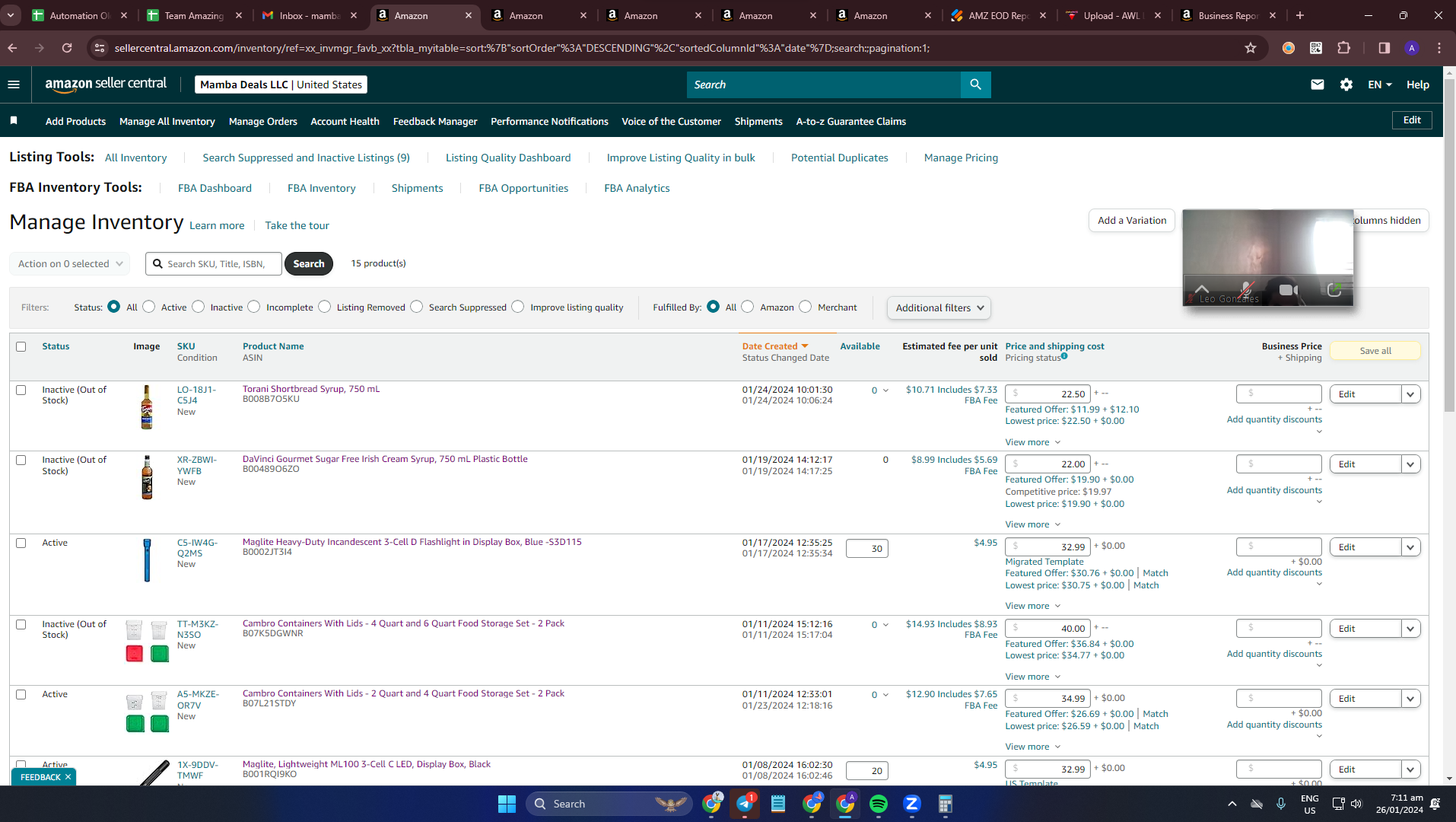Open the tab search dropdown arrow
This screenshot has width=1456, height=822.
pyautogui.click(x=11, y=15)
